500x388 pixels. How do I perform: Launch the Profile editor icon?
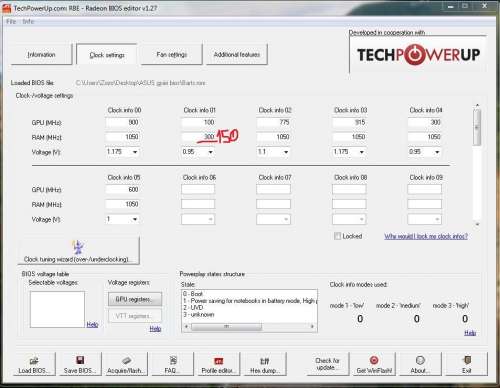pyautogui.click(x=219, y=361)
